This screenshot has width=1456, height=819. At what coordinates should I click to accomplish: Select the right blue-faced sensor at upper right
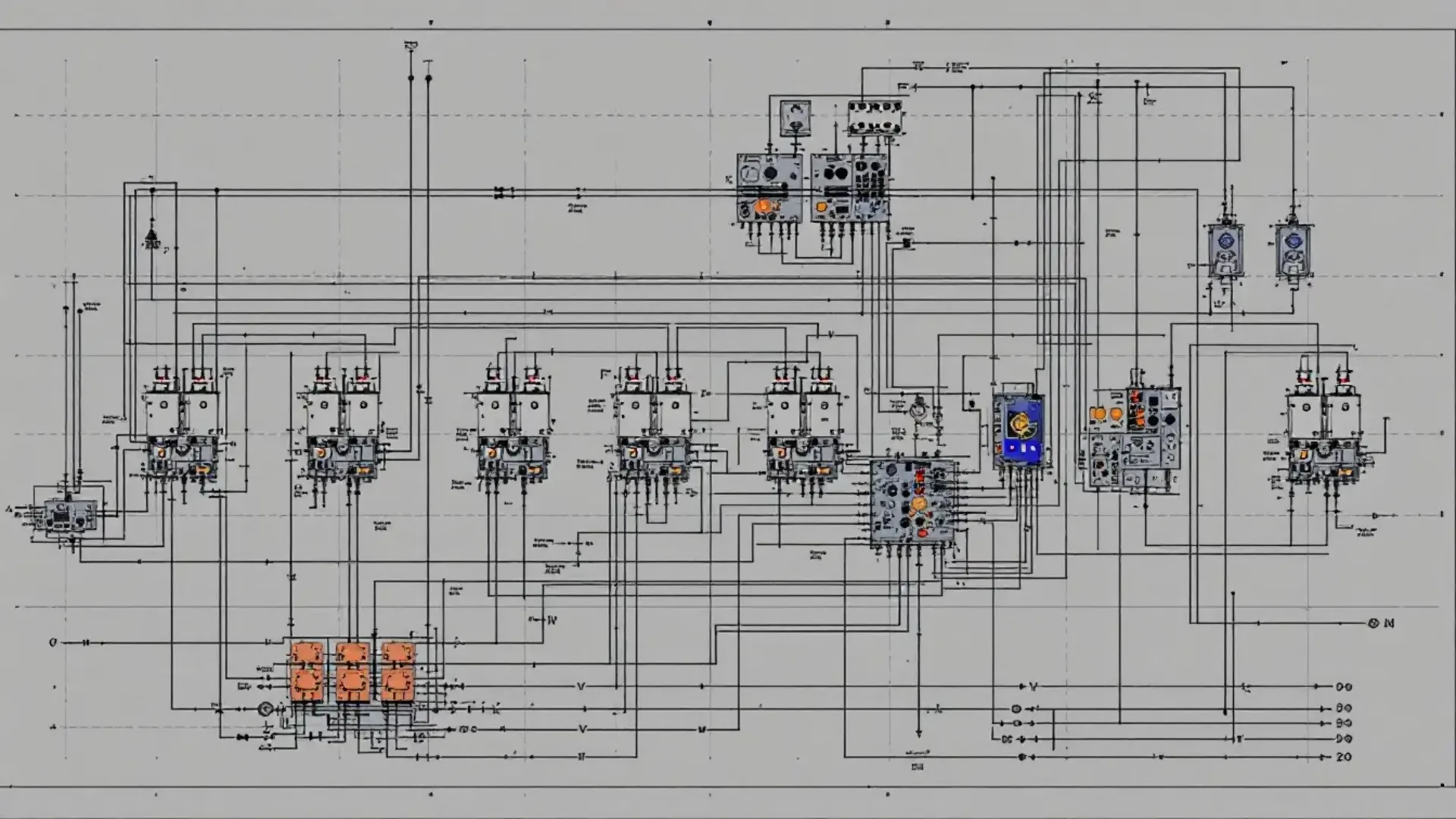click(x=1294, y=250)
